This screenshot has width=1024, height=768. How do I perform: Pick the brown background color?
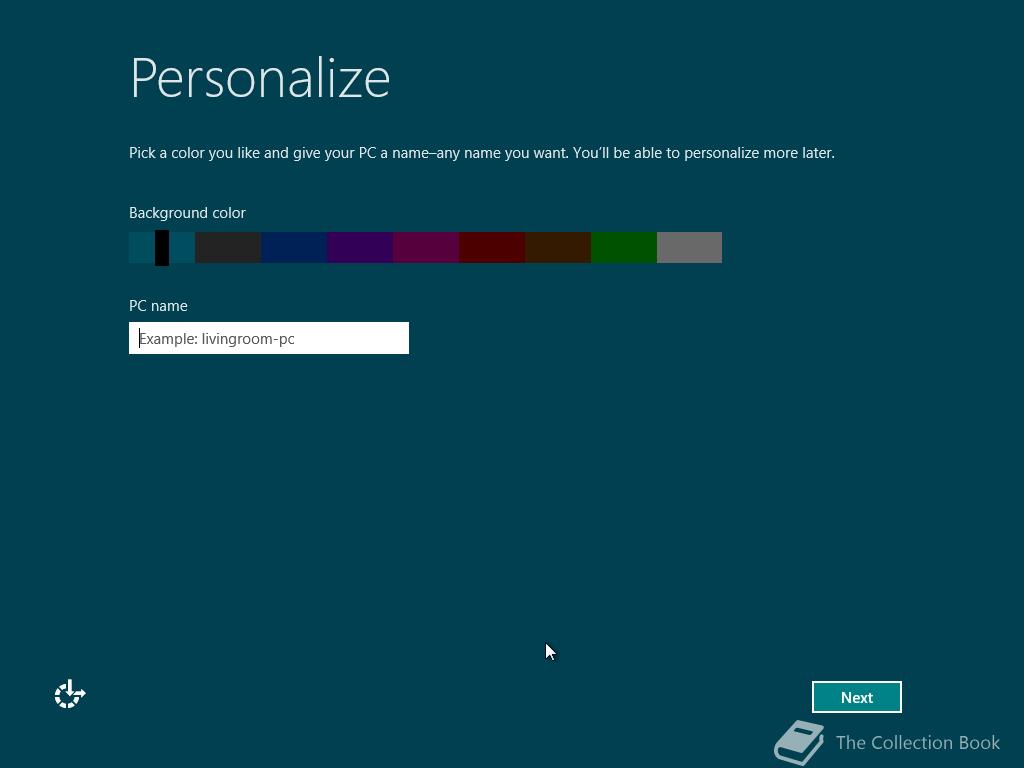[x=558, y=248]
